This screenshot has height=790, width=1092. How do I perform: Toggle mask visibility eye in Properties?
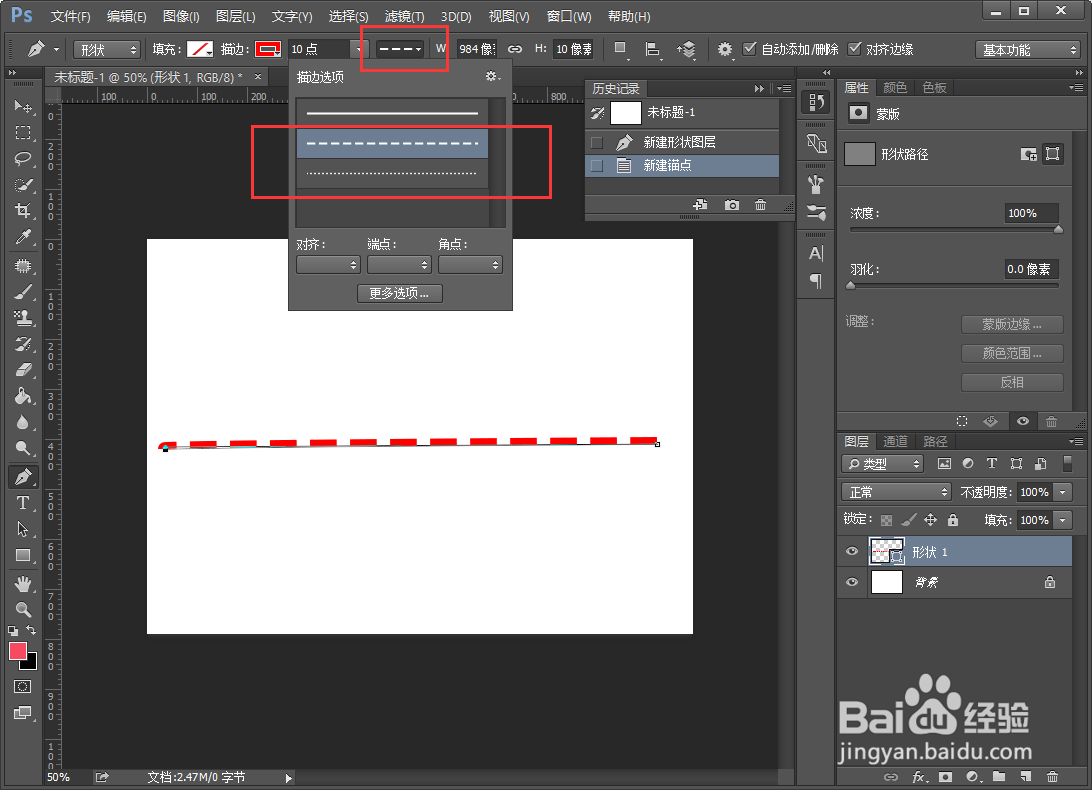point(1022,421)
